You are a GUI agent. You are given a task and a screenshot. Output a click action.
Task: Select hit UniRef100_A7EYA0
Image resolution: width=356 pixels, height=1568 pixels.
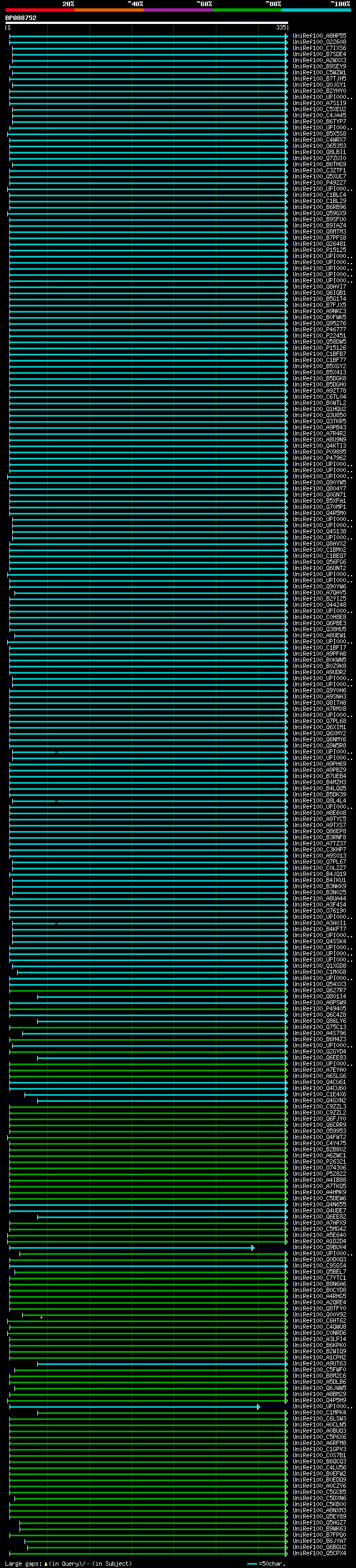[x=319, y=1070]
